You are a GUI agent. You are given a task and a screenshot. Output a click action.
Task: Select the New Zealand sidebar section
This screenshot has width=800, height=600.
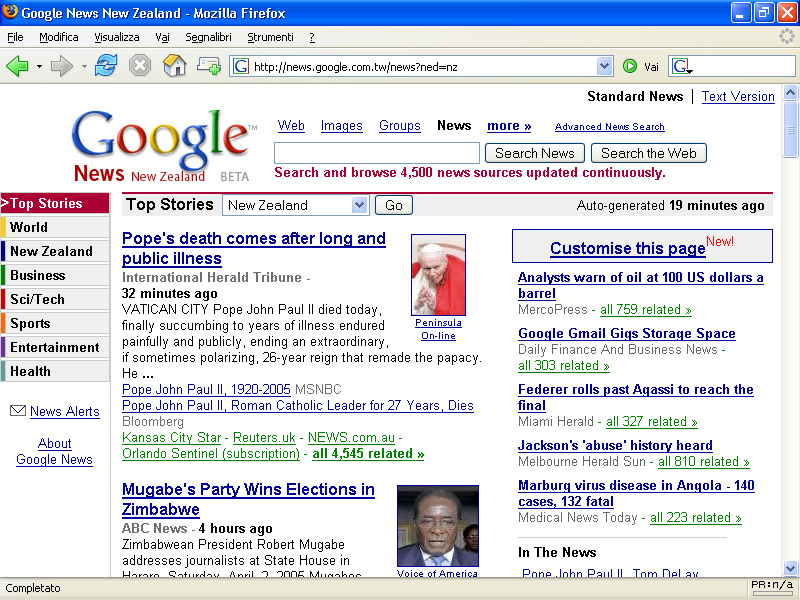[55, 251]
